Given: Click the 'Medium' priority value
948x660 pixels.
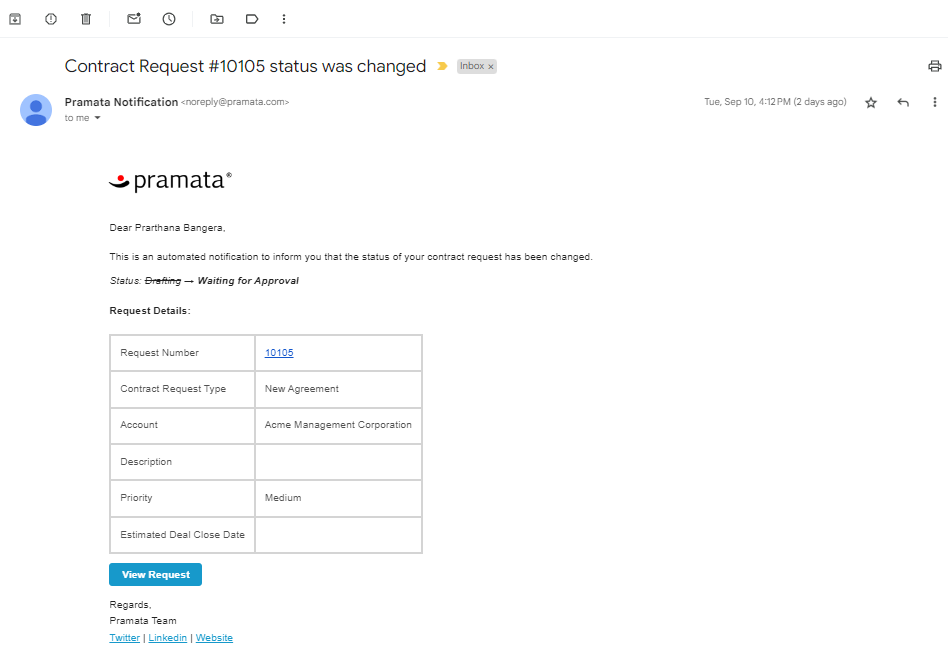Looking at the screenshot, I should pyautogui.click(x=283, y=498).
